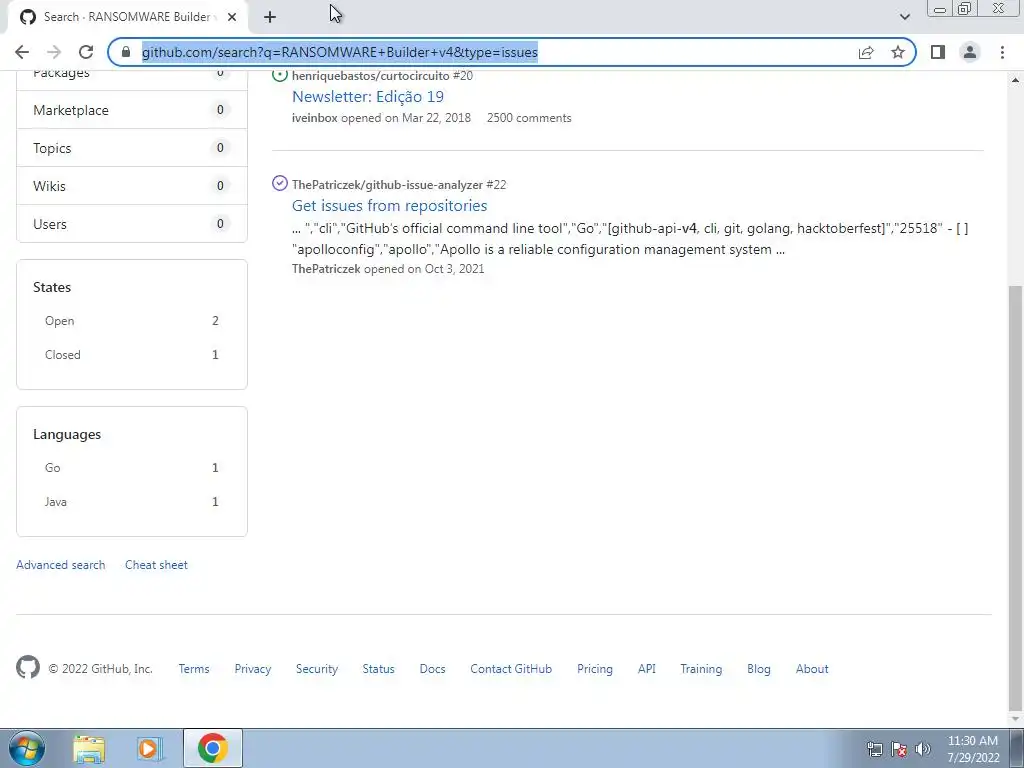Filter results by Java language
This screenshot has width=1024, height=768.
pyautogui.click(x=132, y=502)
